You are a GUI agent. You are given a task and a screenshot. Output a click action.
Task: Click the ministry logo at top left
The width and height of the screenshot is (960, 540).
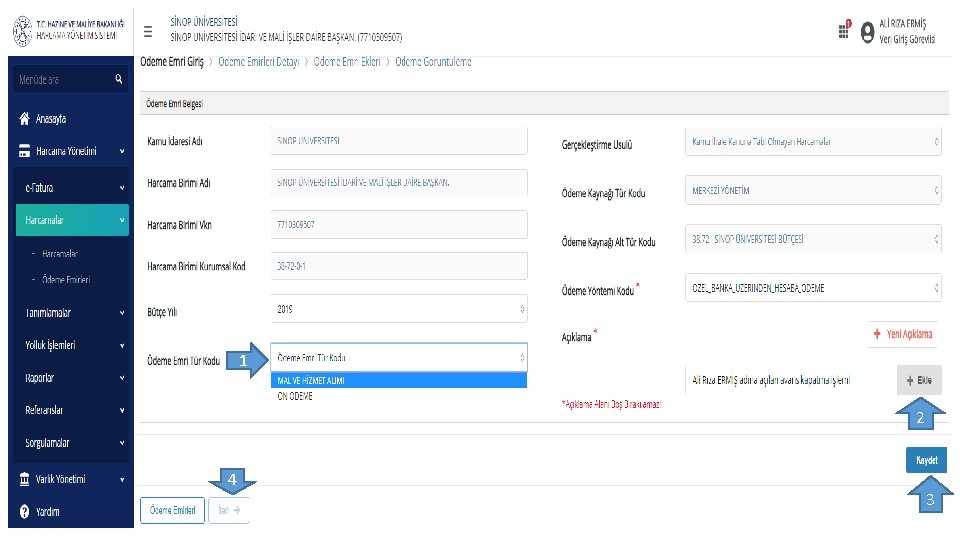click(23, 31)
